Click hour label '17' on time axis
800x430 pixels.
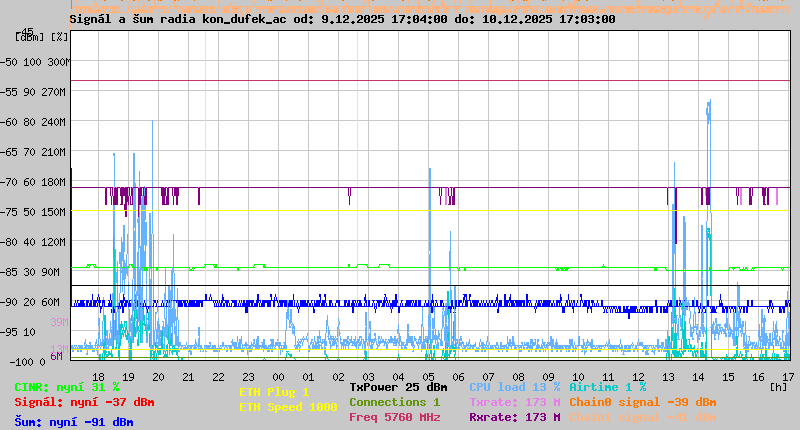[x=788, y=377]
